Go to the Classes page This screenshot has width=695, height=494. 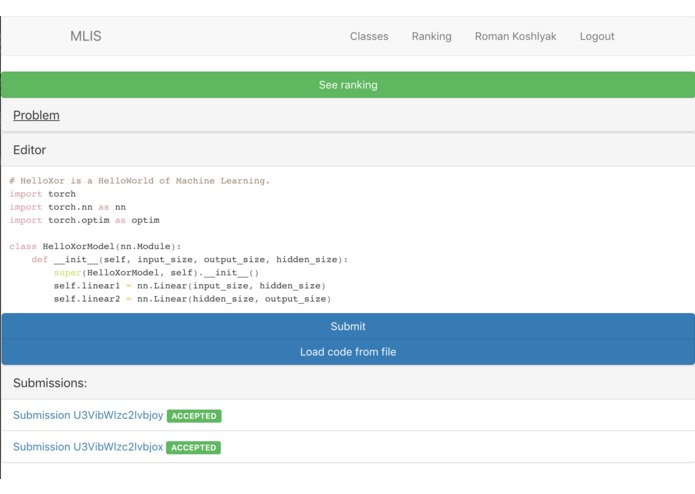(369, 36)
